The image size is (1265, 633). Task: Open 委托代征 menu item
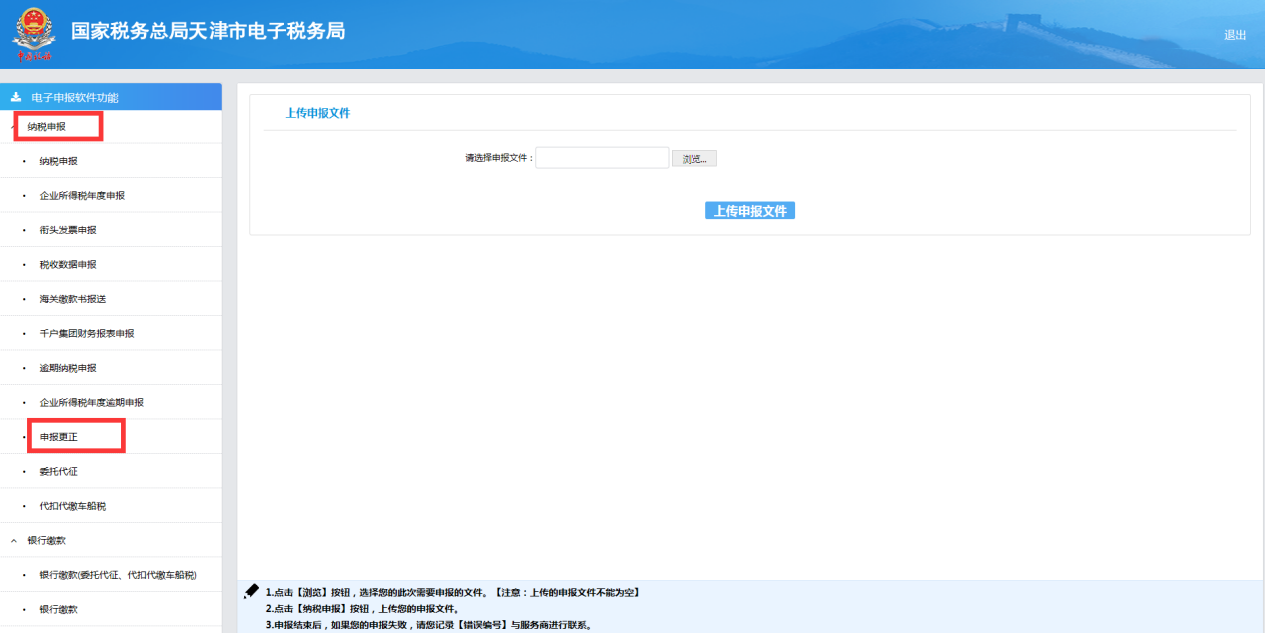tap(58, 472)
